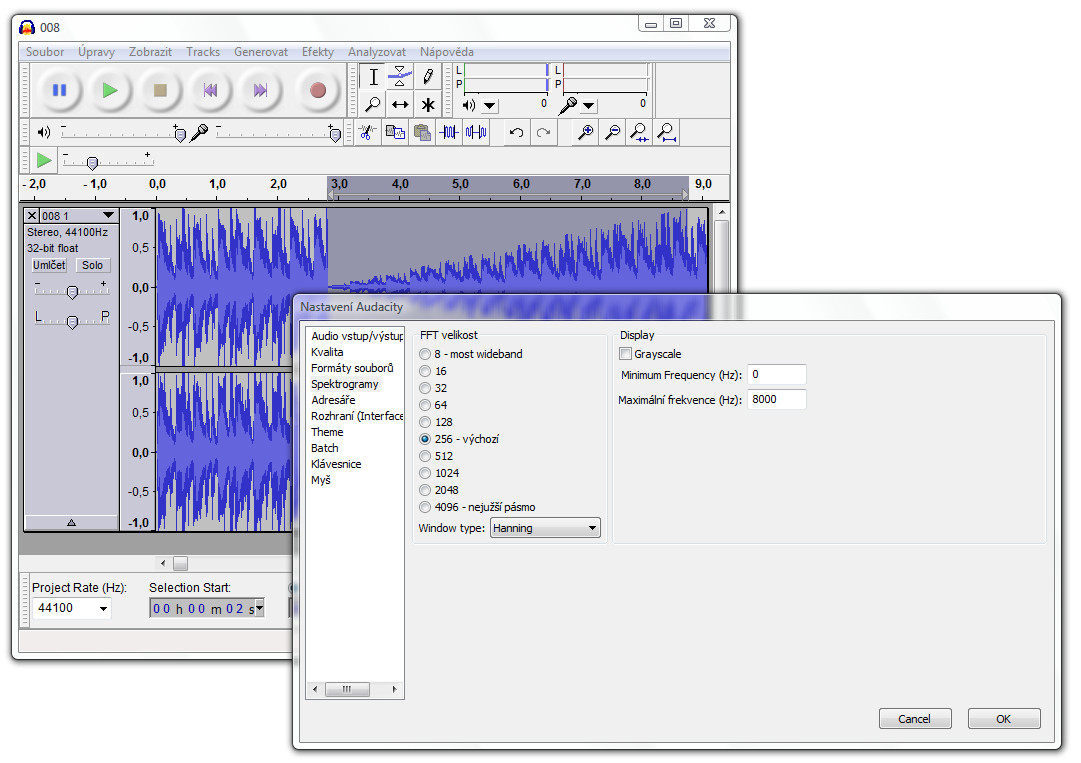The image size is (1081, 763).
Task: Click the OK button in settings
Action: click(x=1004, y=719)
